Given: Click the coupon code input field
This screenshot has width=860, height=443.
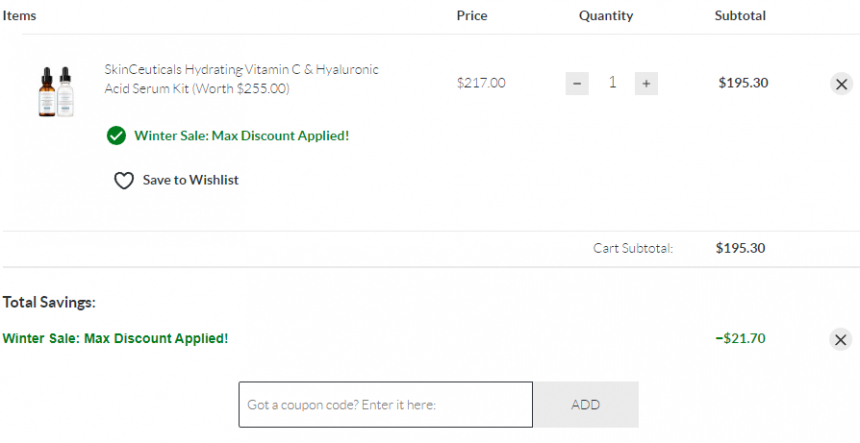Looking at the screenshot, I should pos(385,405).
